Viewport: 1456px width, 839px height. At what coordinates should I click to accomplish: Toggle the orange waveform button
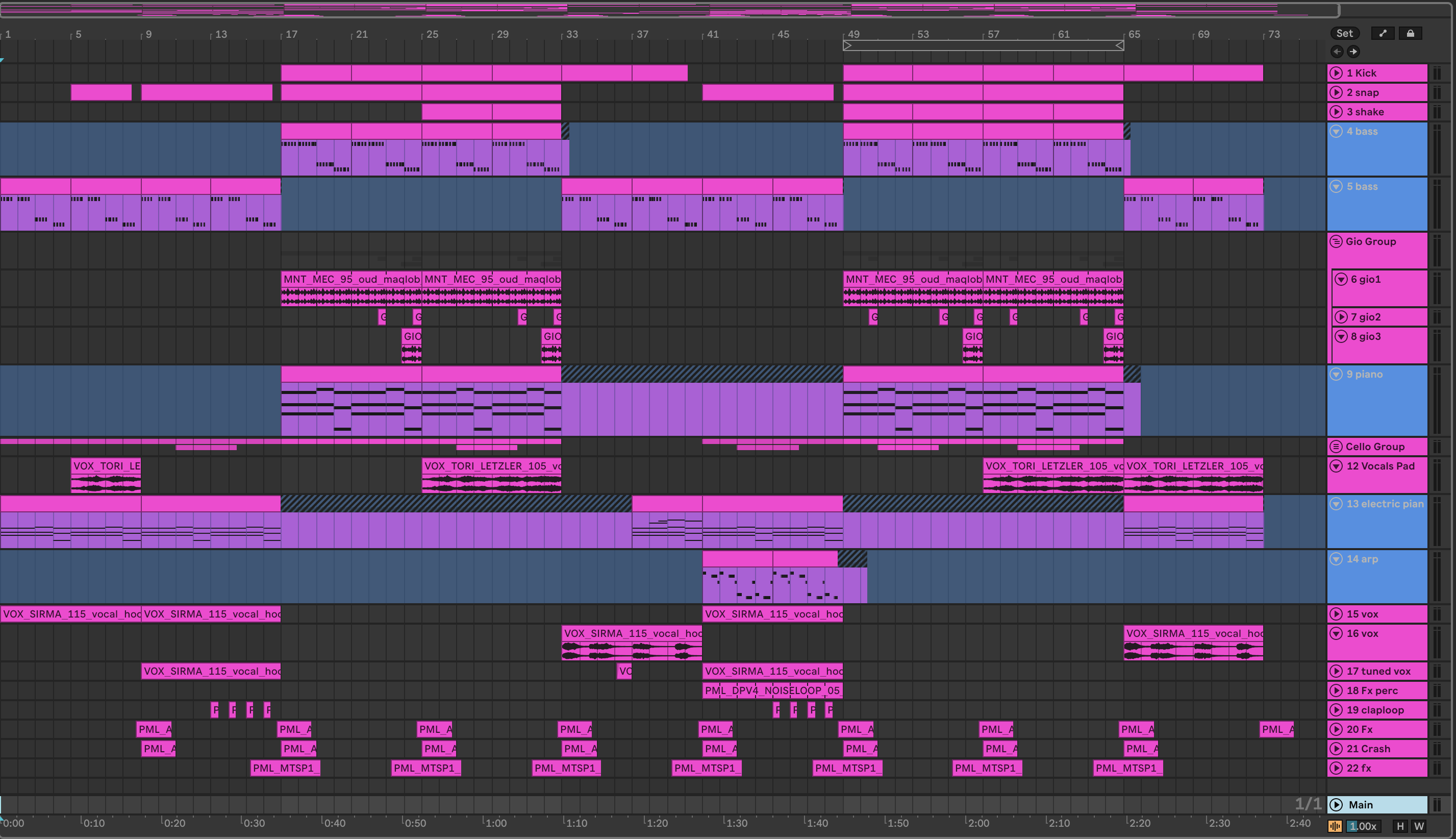(1335, 826)
